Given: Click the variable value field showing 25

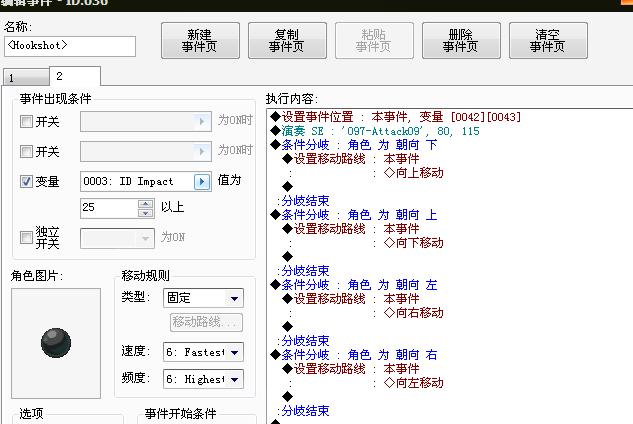Looking at the screenshot, I should [x=109, y=208].
